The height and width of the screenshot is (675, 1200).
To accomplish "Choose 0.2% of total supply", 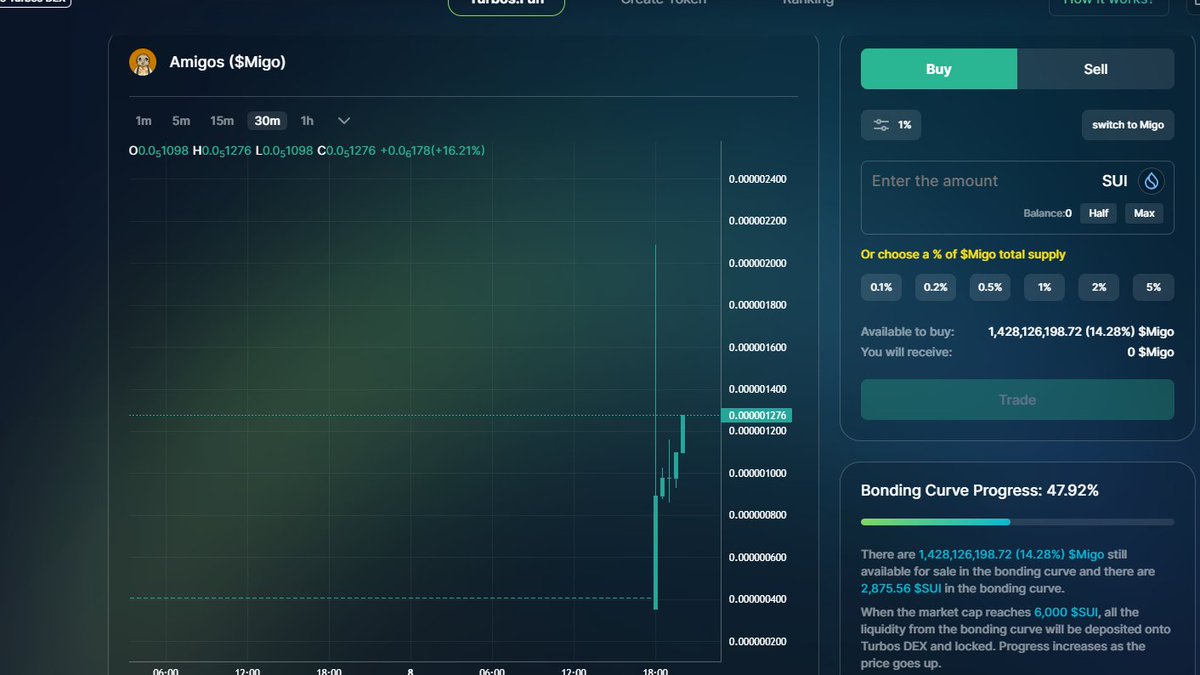I will click(x=936, y=287).
